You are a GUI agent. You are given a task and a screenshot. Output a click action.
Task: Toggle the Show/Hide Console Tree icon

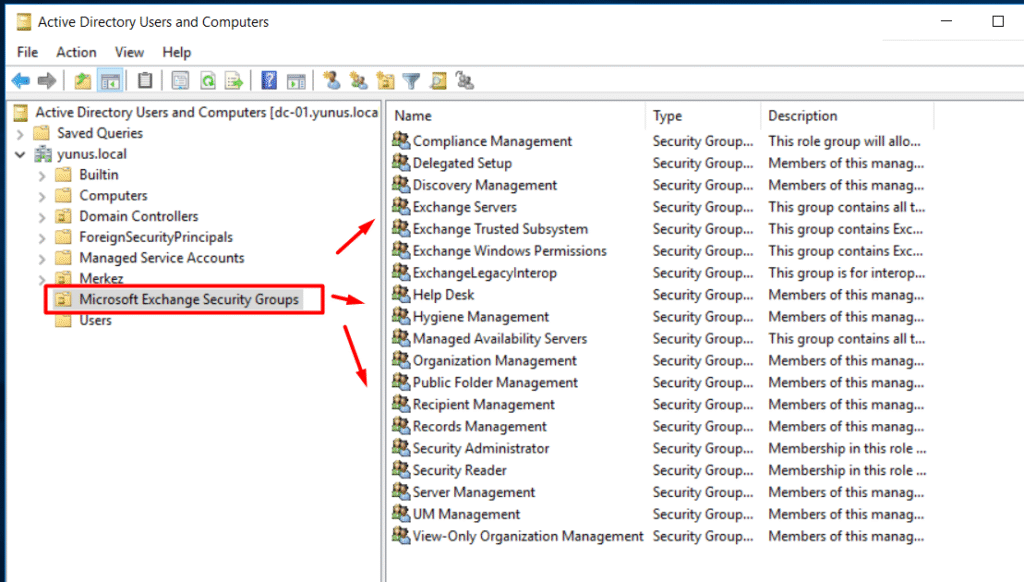[110, 81]
